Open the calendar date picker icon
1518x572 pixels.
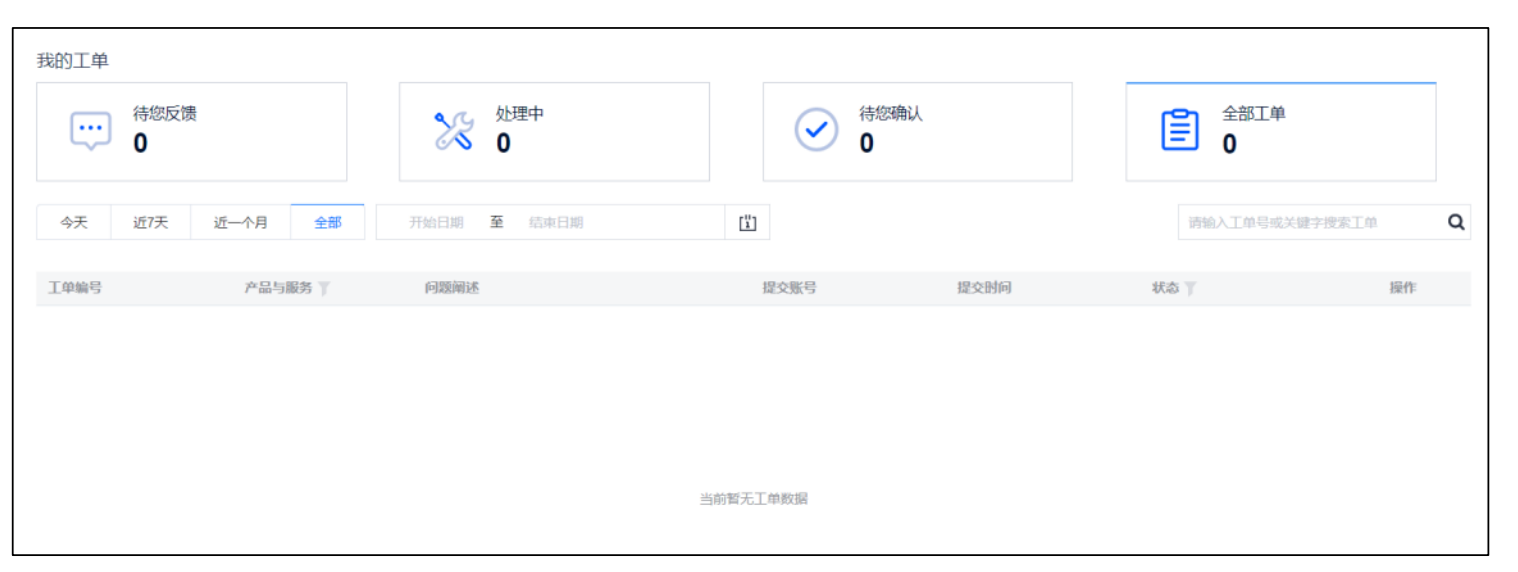click(747, 223)
